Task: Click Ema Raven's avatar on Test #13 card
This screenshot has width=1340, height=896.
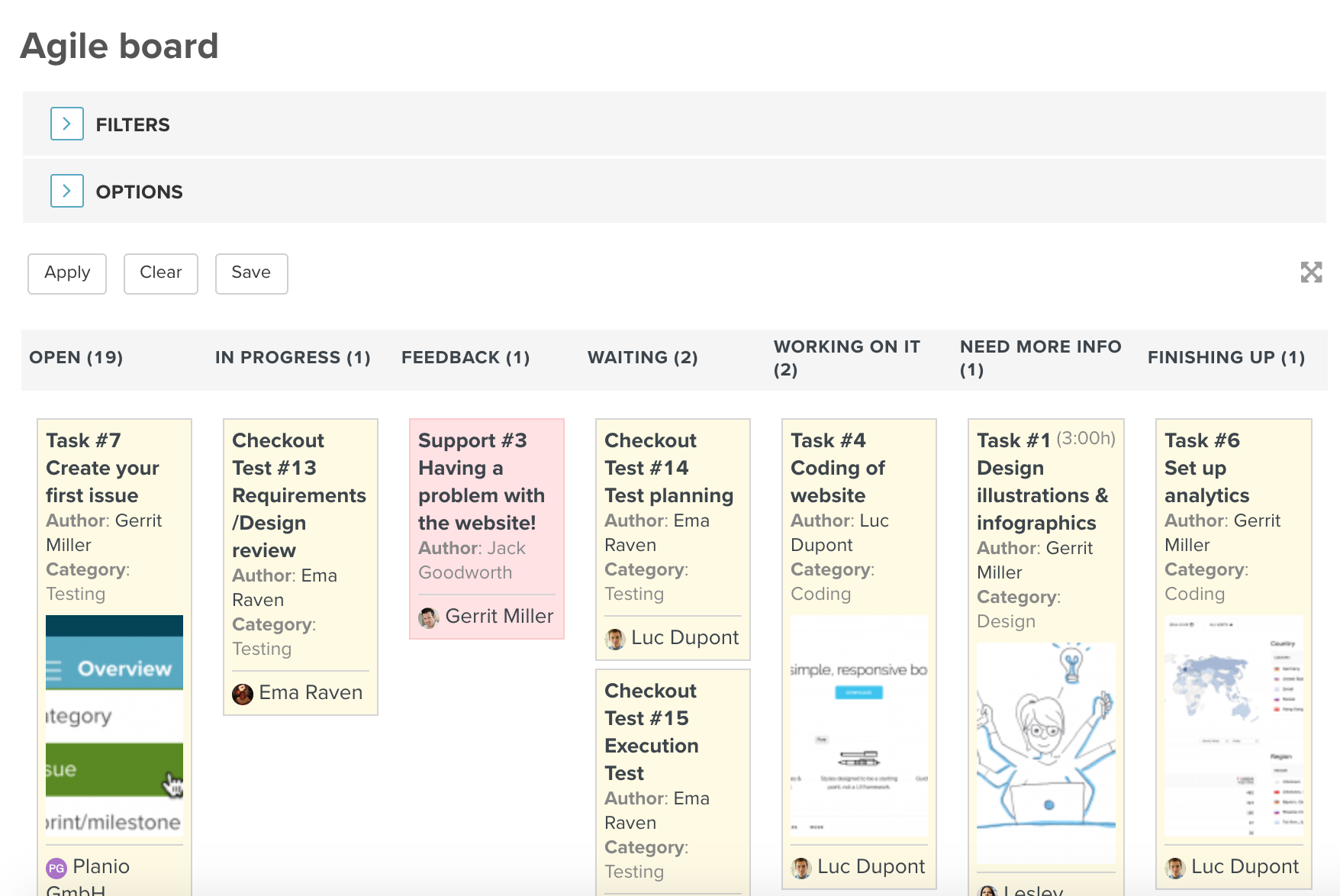Action: 243,694
